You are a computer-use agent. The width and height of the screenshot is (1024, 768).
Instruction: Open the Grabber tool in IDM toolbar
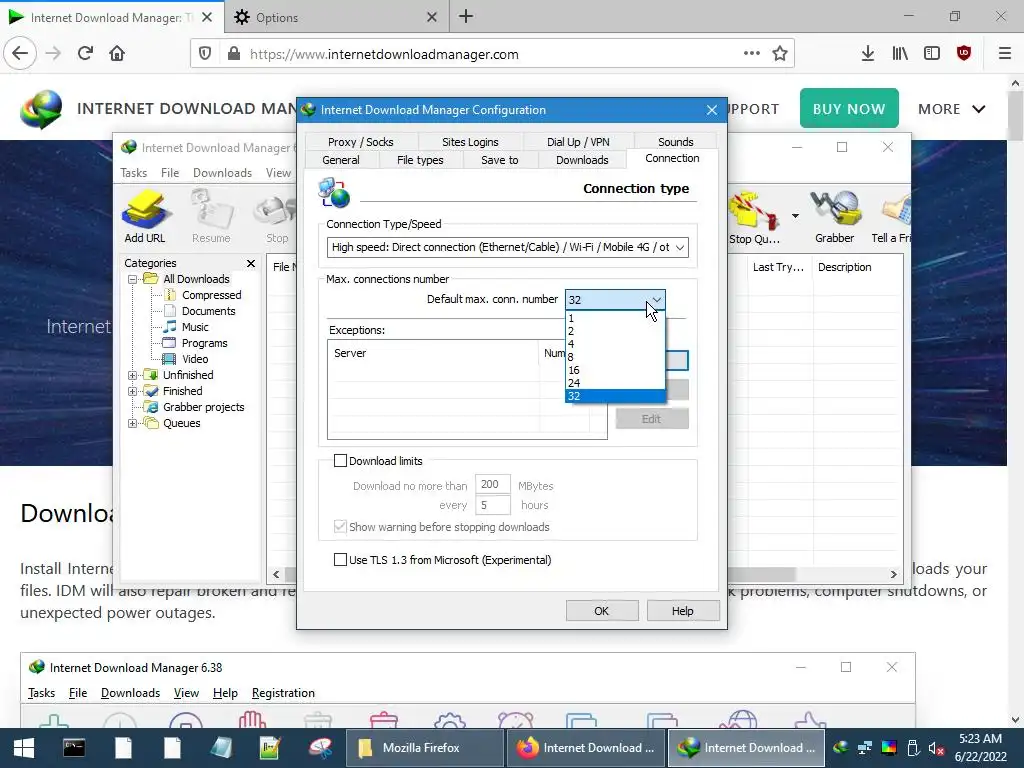[x=834, y=218]
